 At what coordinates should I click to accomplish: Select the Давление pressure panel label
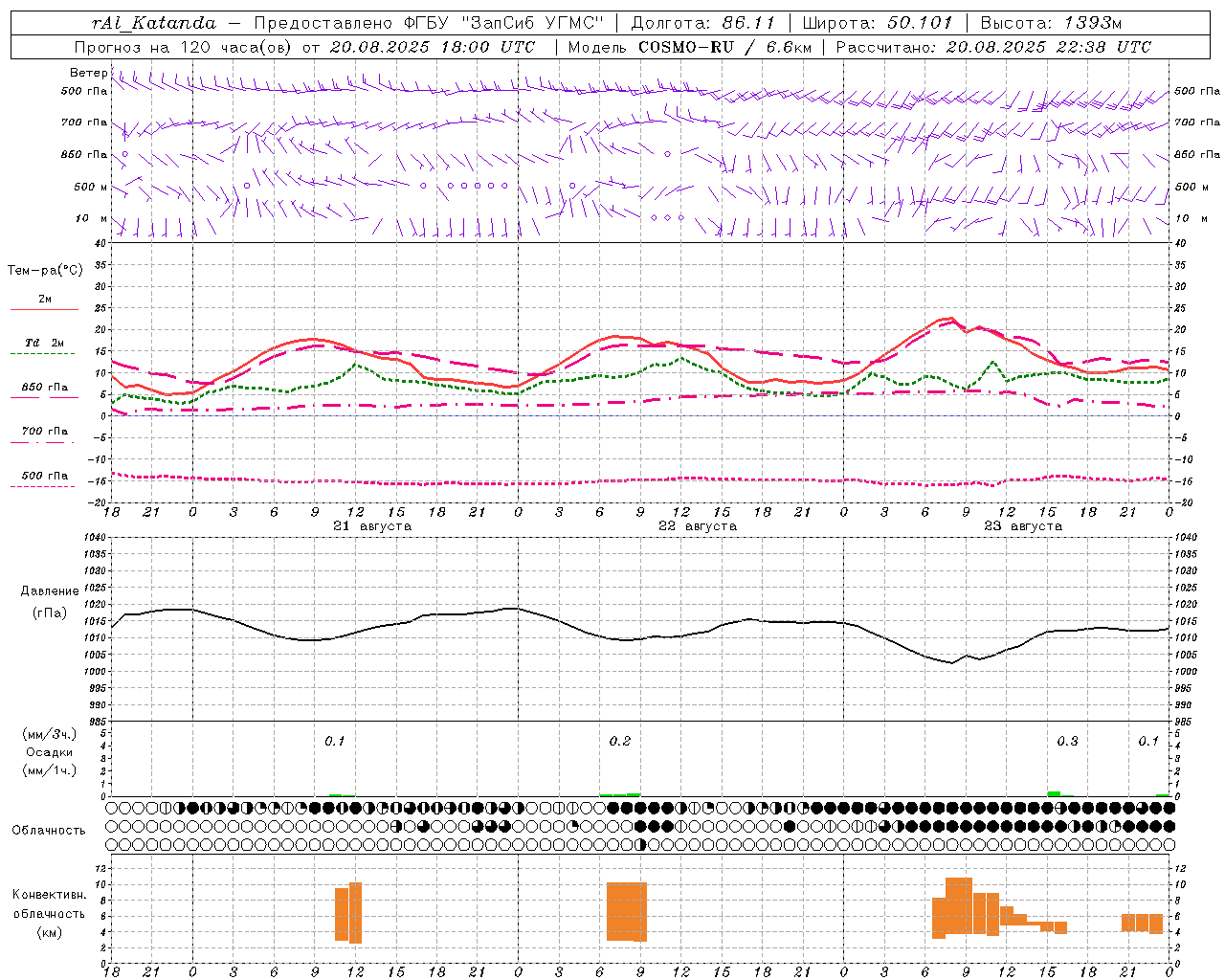pyautogui.click(x=50, y=591)
